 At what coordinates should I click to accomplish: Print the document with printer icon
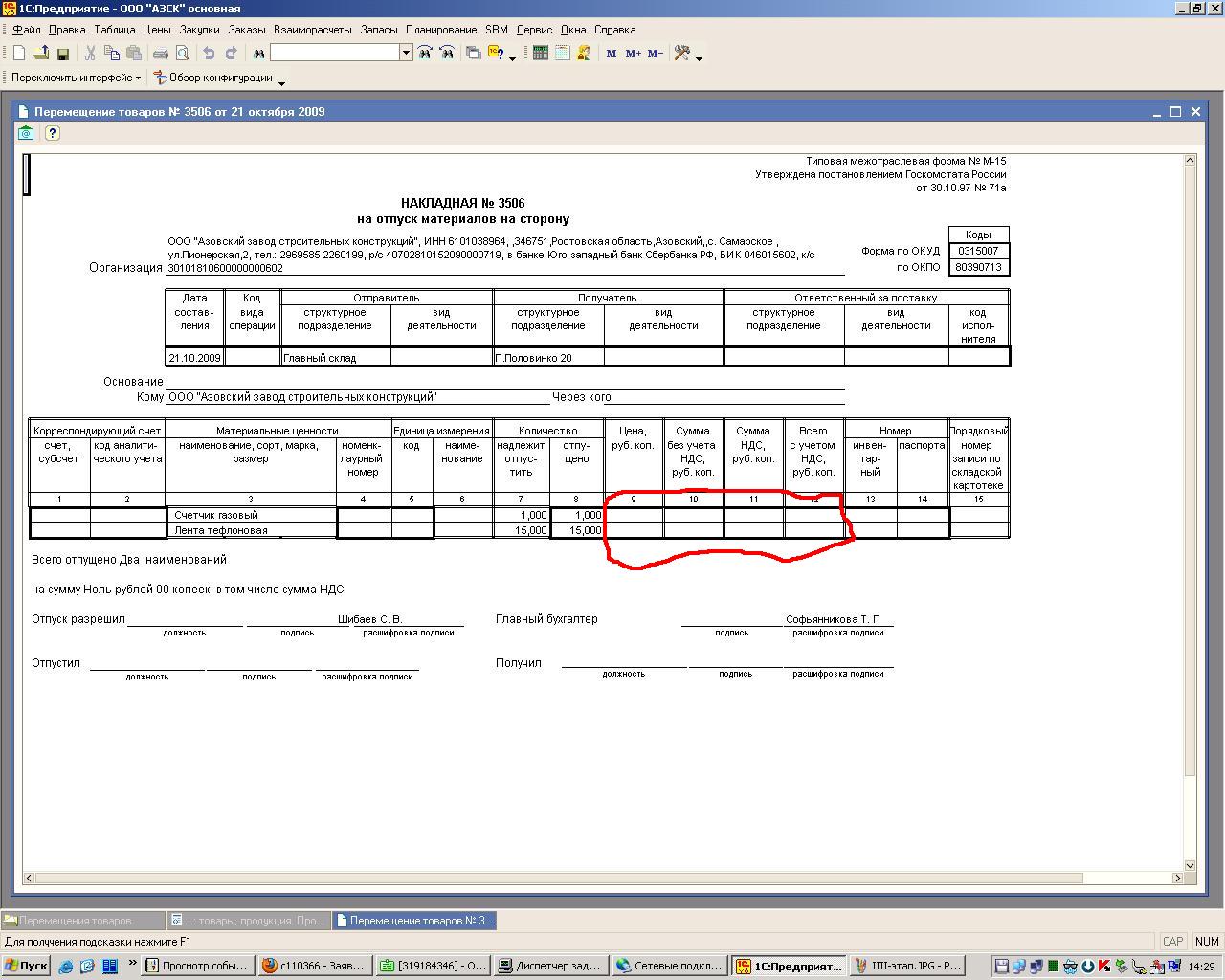click(x=161, y=54)
